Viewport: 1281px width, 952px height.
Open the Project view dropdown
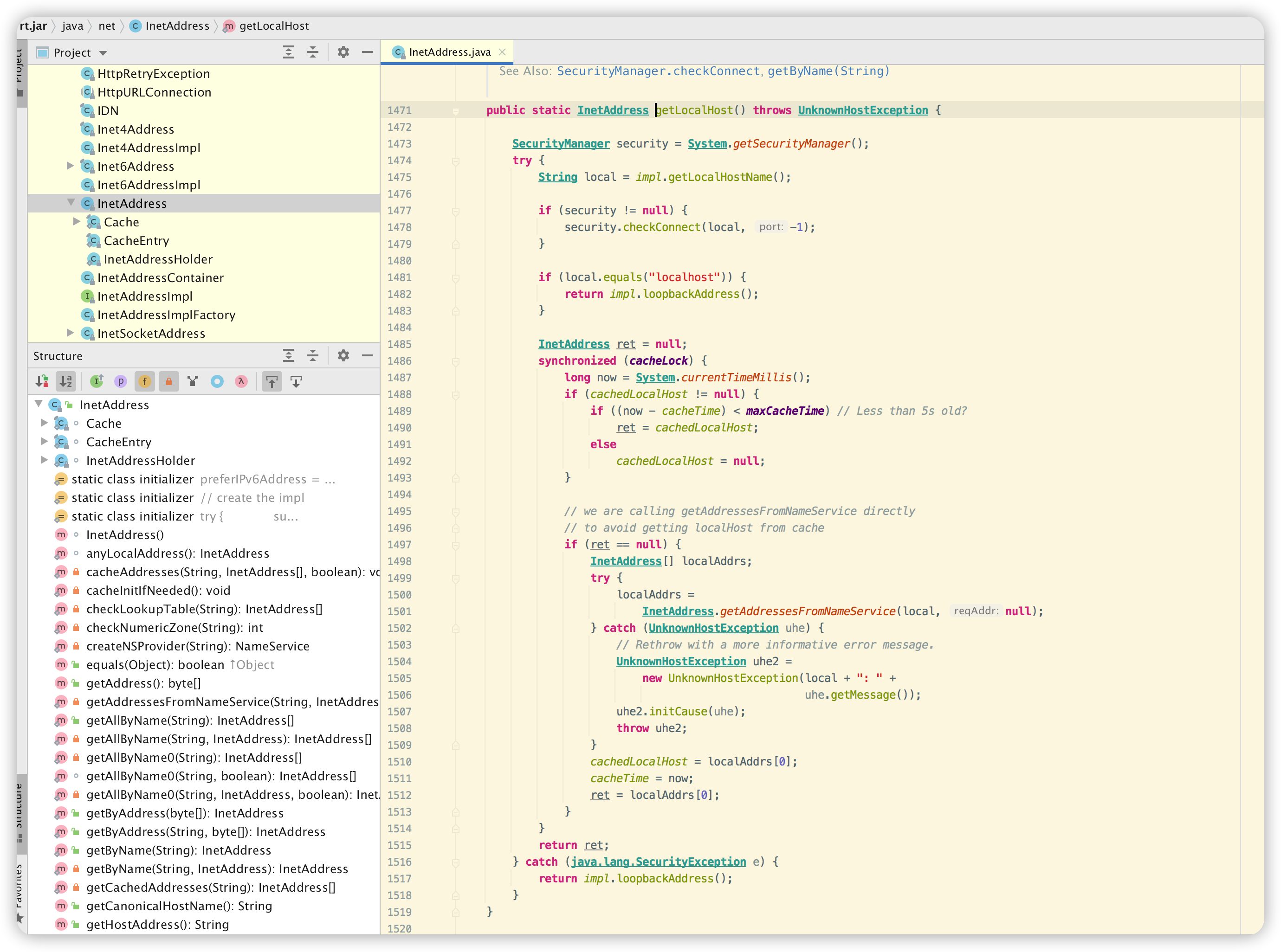coord(103,53)
